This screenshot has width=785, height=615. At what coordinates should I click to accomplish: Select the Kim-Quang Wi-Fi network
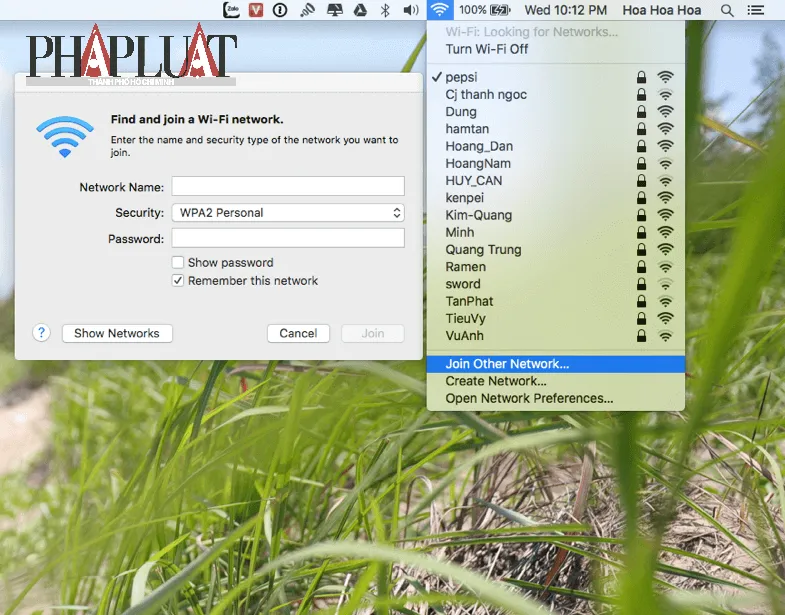point(479,215)
